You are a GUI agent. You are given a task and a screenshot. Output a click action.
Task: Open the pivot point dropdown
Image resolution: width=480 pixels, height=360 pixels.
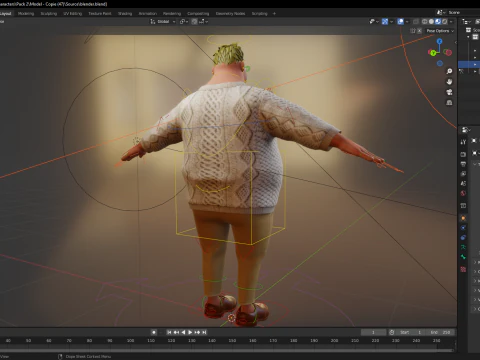coord(184,21)
